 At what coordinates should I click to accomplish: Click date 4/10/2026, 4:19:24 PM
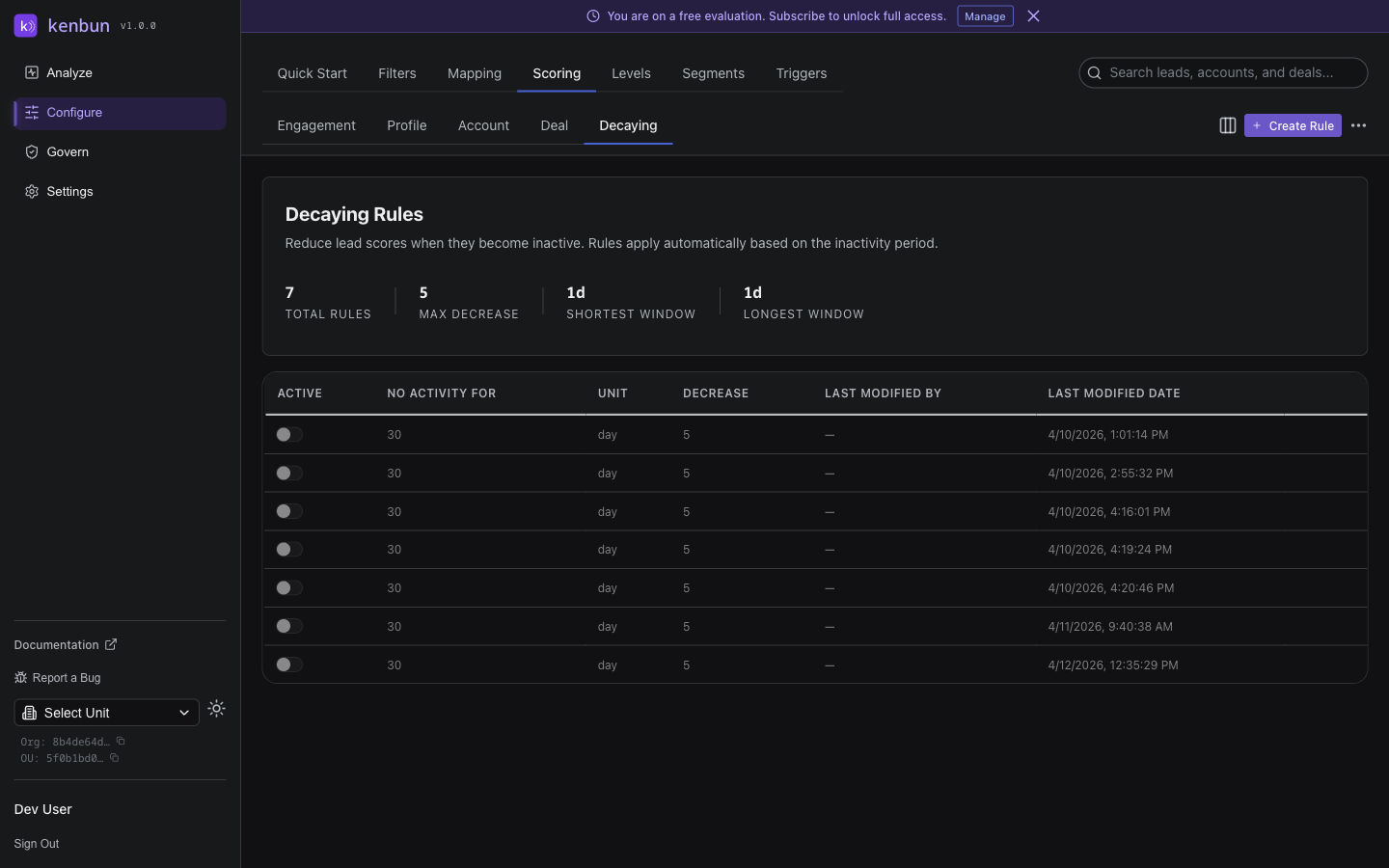(1110, 550)
